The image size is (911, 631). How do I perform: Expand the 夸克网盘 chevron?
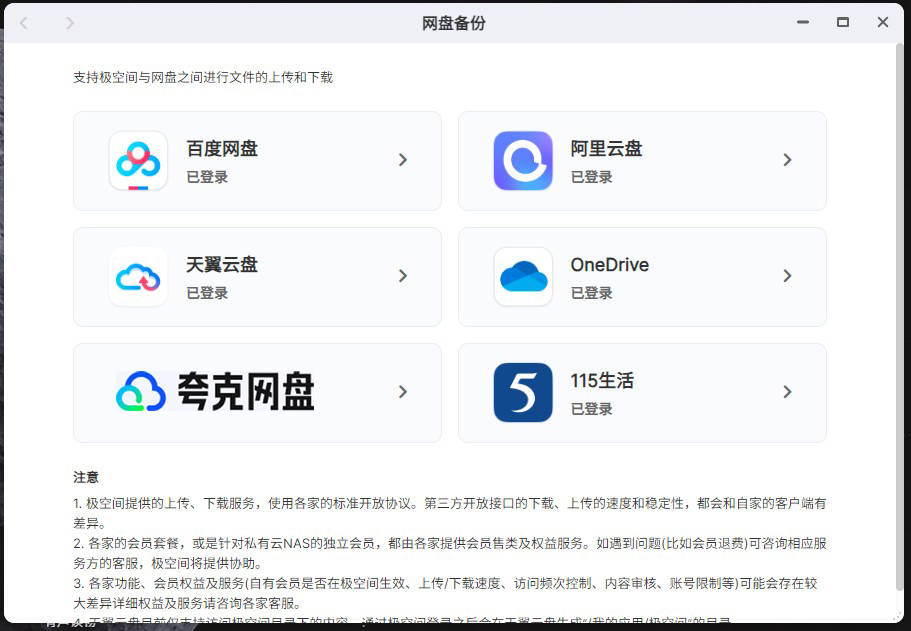[x=403, y=392]
